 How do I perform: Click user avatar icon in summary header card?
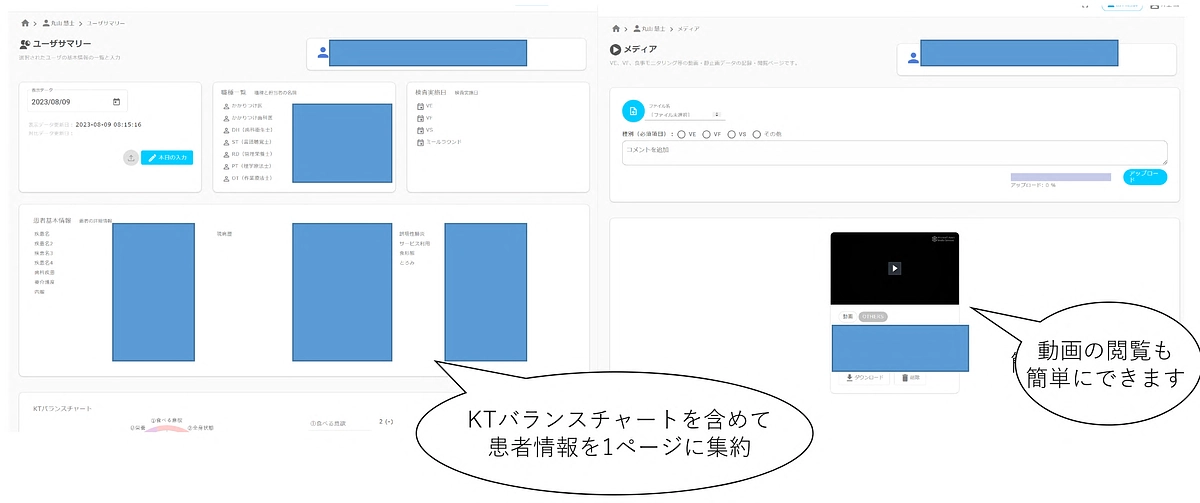coord(322,53)
